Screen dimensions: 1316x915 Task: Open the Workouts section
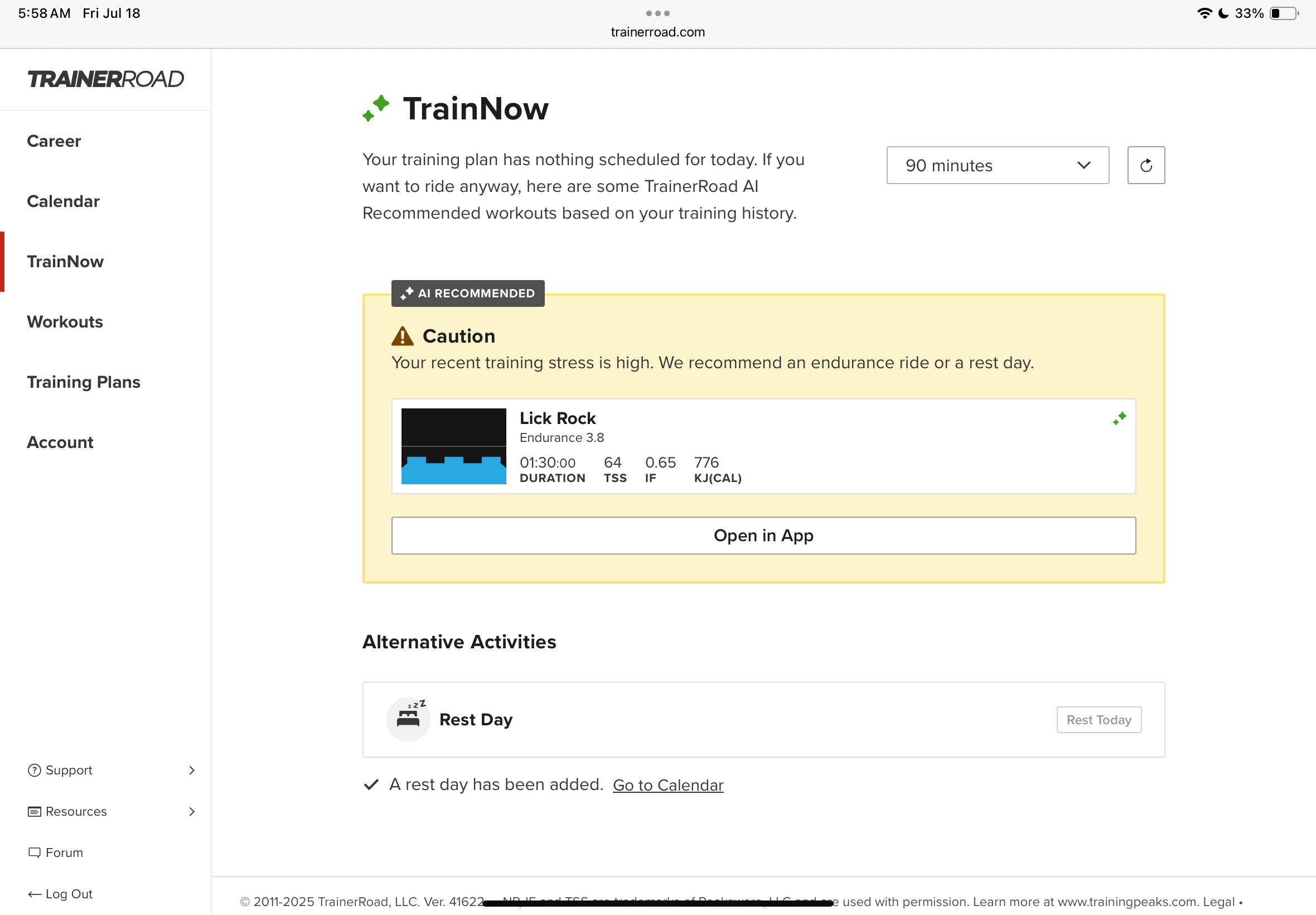(x=65, y=321)
